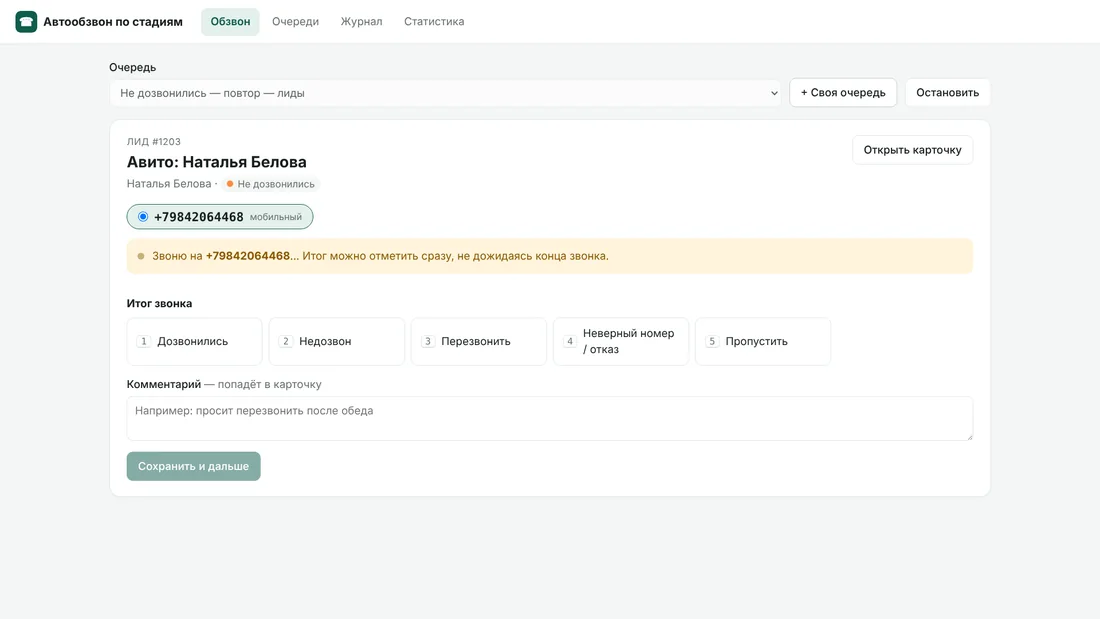This screenshot has height=619, width=1100.
Task: View the Статистика tab
Action: (434, 22)
